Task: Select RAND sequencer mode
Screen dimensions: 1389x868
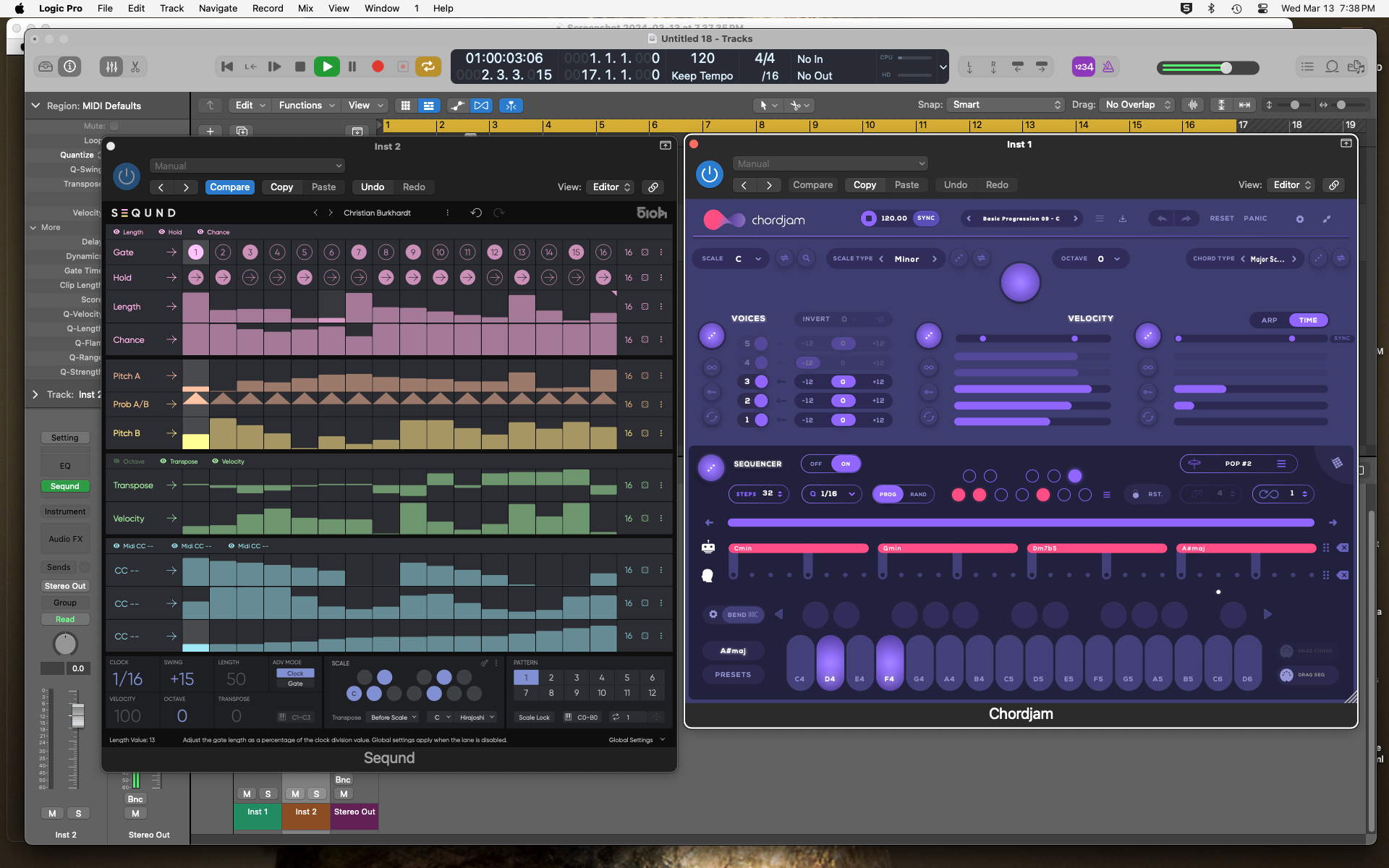Action: click(918, 494)
